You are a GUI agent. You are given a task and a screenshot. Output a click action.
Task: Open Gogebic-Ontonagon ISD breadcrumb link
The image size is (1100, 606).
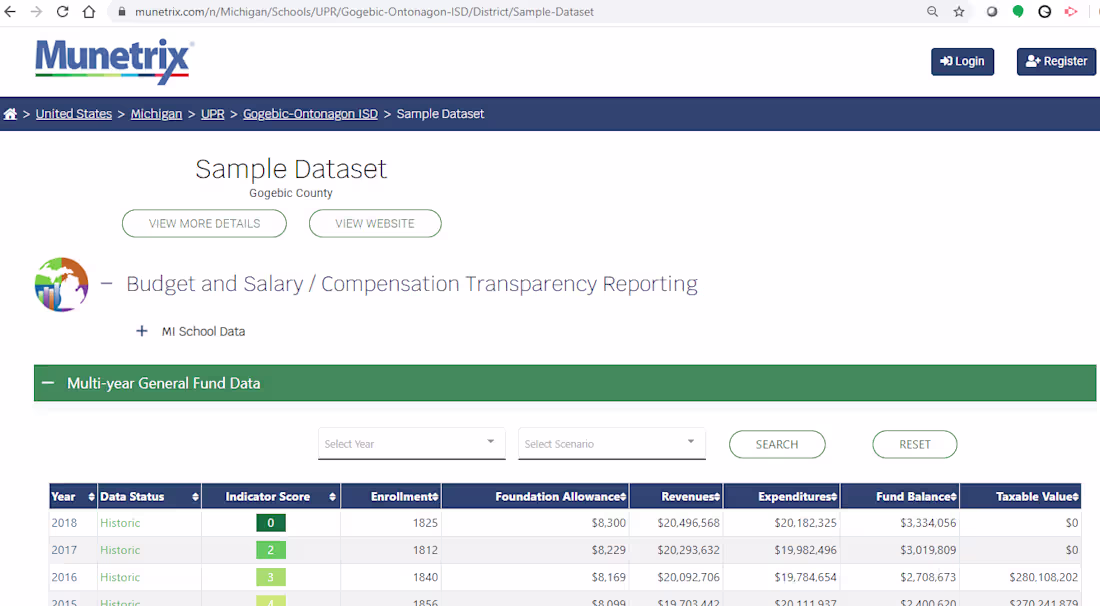[x=310, y=114]
